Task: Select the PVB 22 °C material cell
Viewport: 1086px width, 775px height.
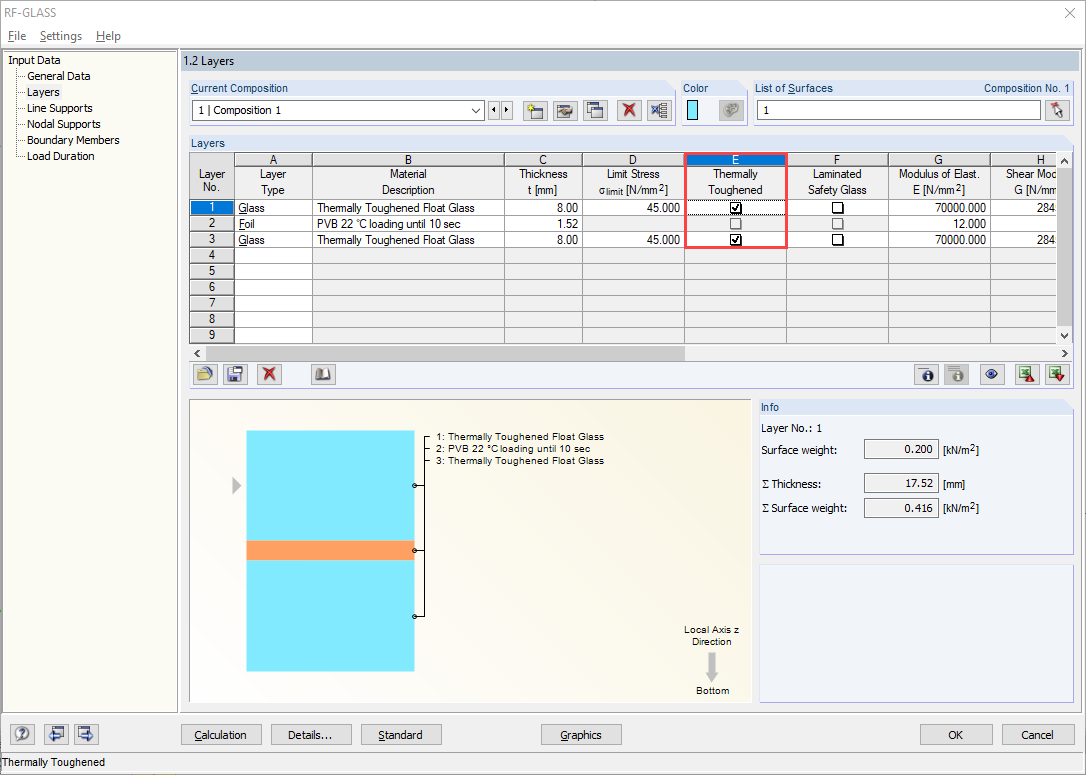Action: (x=409, y=224)
